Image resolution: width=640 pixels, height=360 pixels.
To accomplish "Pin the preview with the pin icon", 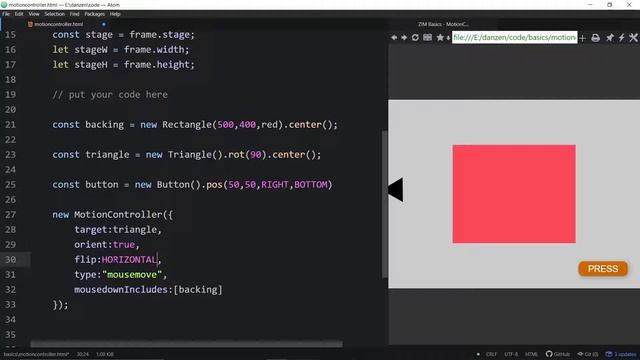I will [609, 38].
